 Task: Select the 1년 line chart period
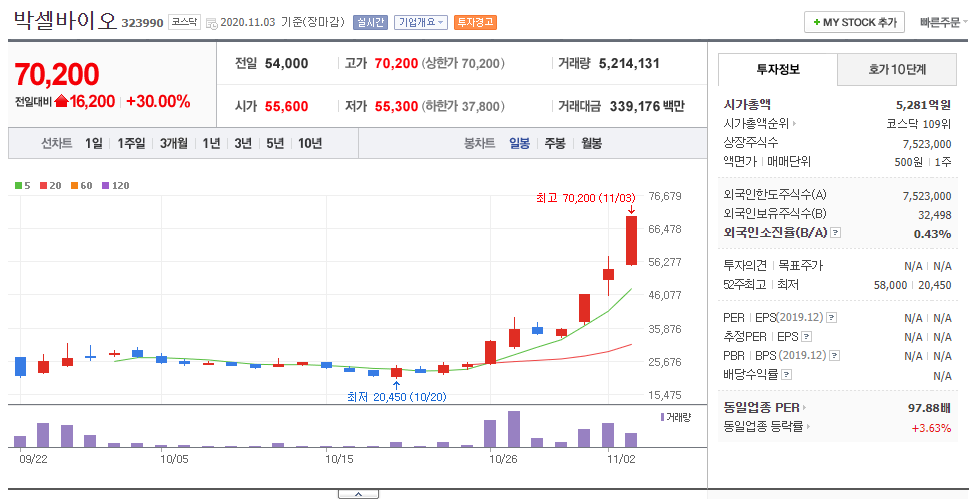click(211, 144)
